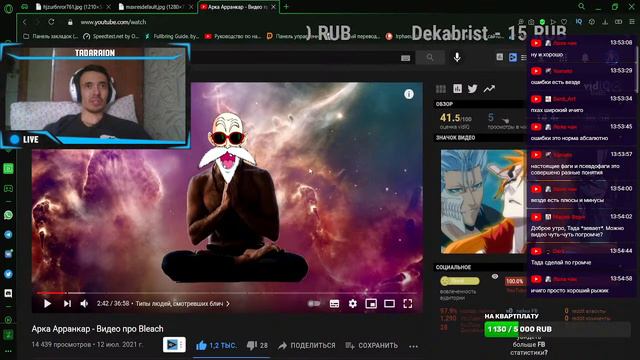Play the YouTube video
The image size is (640, 360).
click(x=47, y=304)
